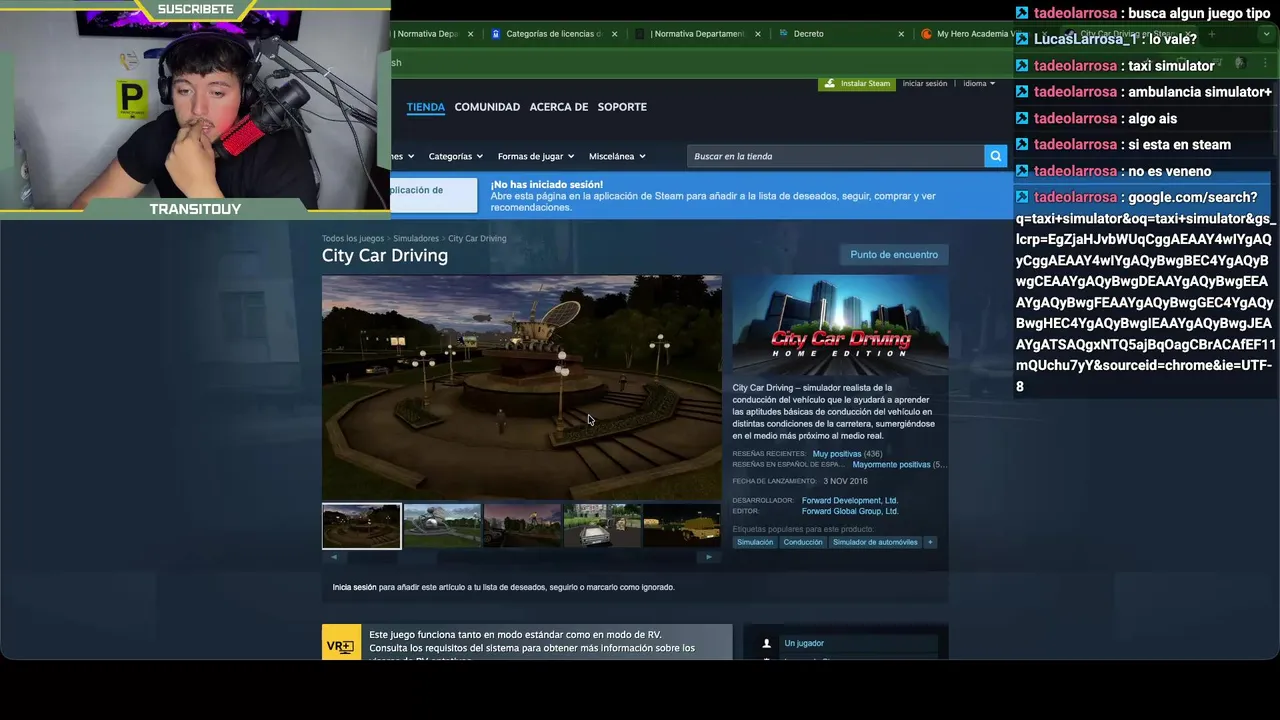
Task: Close the Decreto browser tab
Action: [x=901, y=34]
